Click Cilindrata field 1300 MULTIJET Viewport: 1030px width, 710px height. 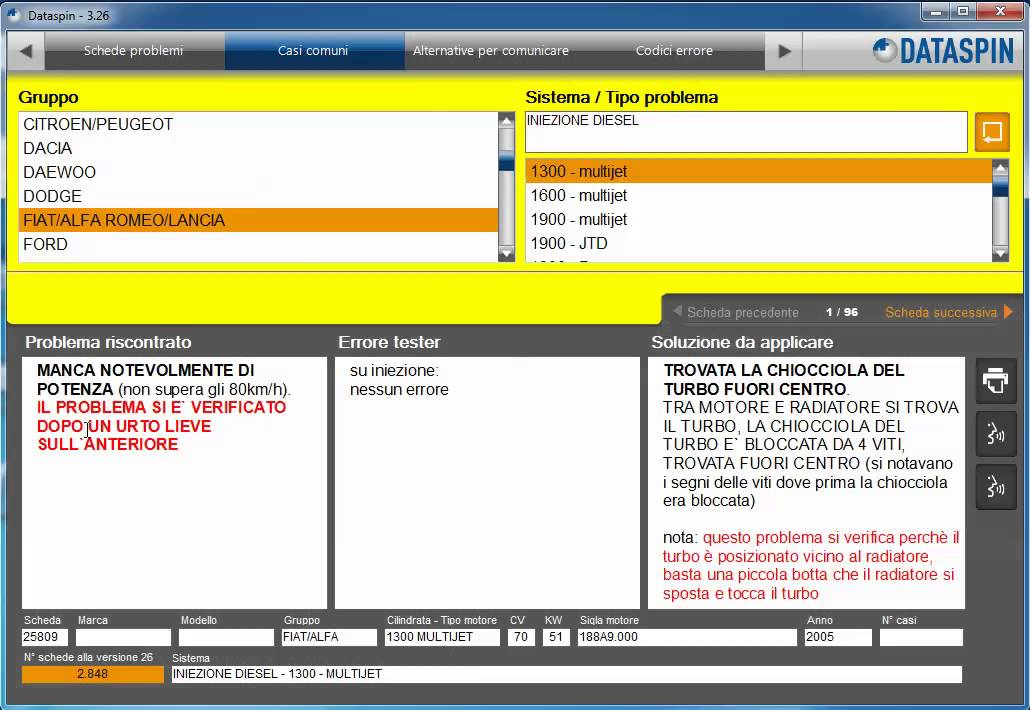tap(442, 637)
